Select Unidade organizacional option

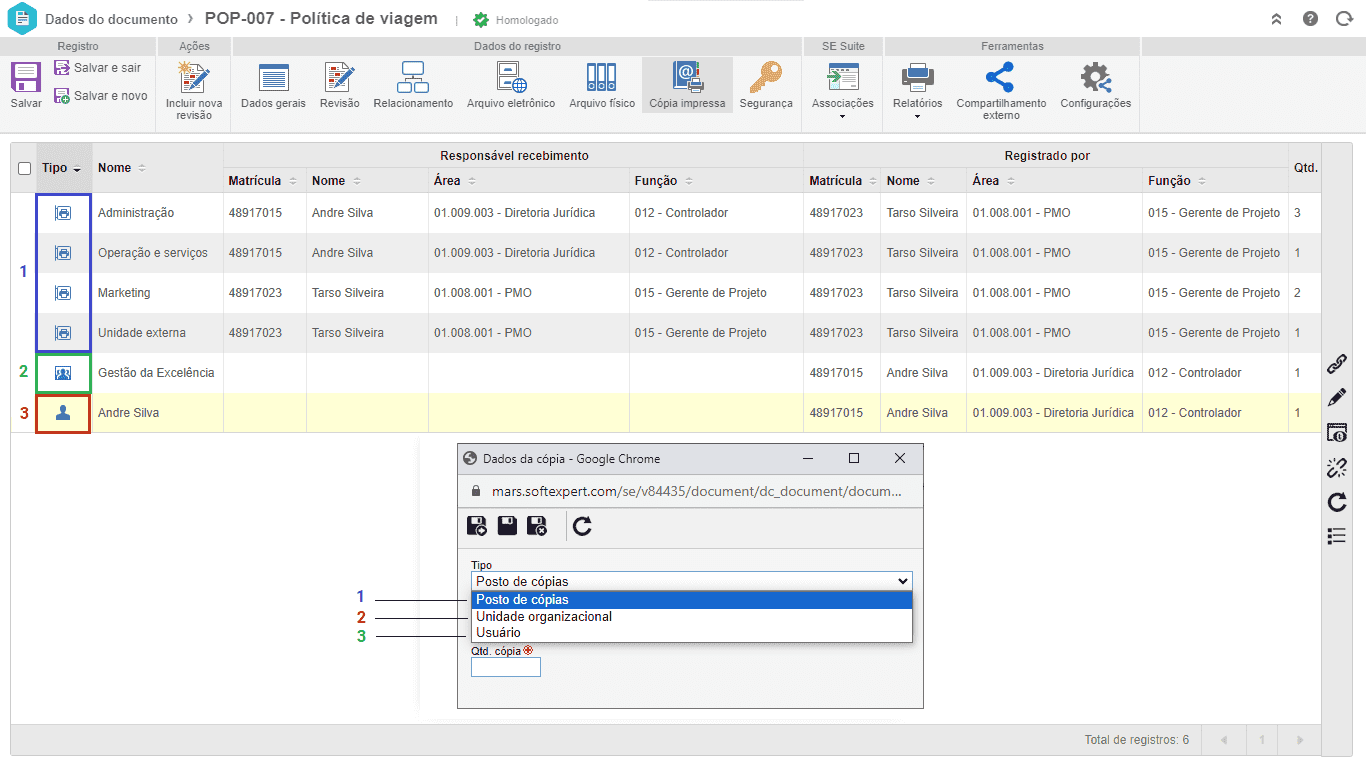point(544,617)
